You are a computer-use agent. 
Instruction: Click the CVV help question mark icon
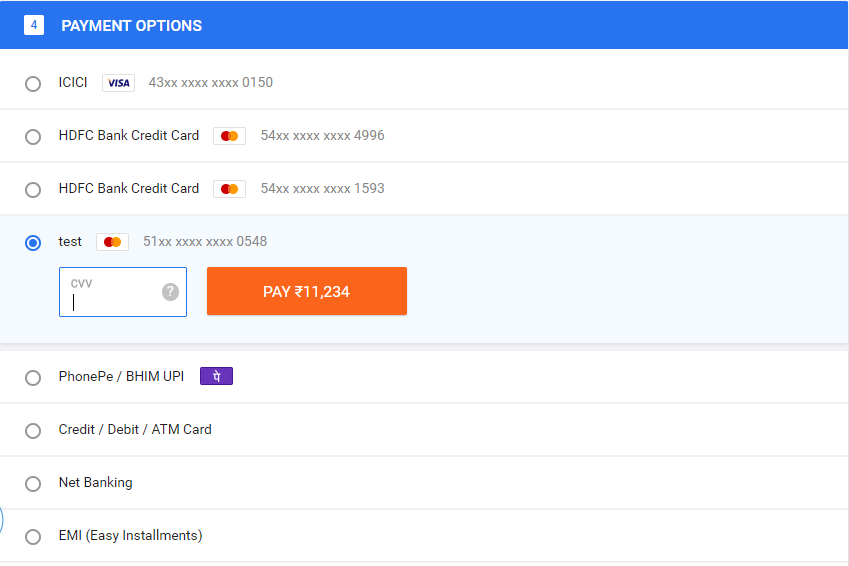tap(171, 292)
